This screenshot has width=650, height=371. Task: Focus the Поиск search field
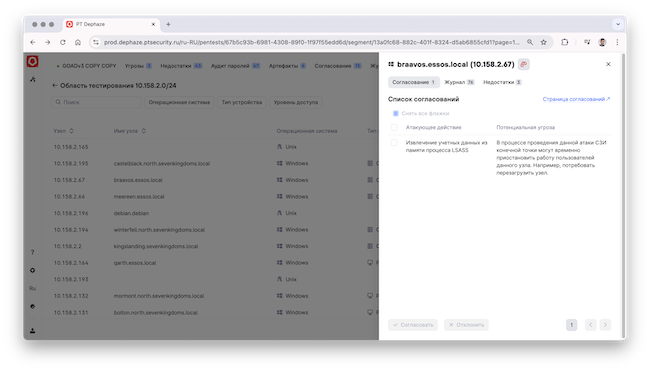tap(96, 102)
